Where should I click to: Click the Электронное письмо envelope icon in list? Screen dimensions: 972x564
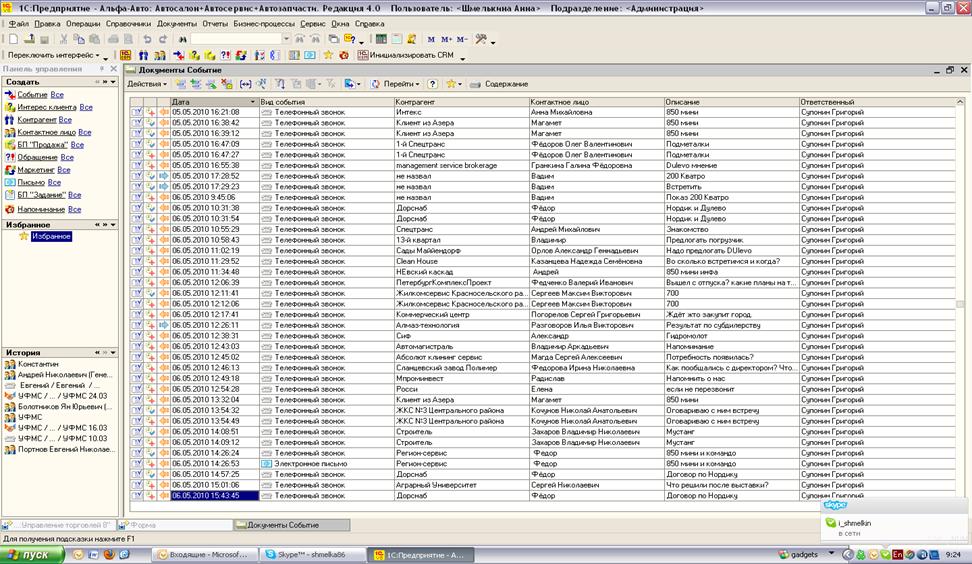coord(266,464)
